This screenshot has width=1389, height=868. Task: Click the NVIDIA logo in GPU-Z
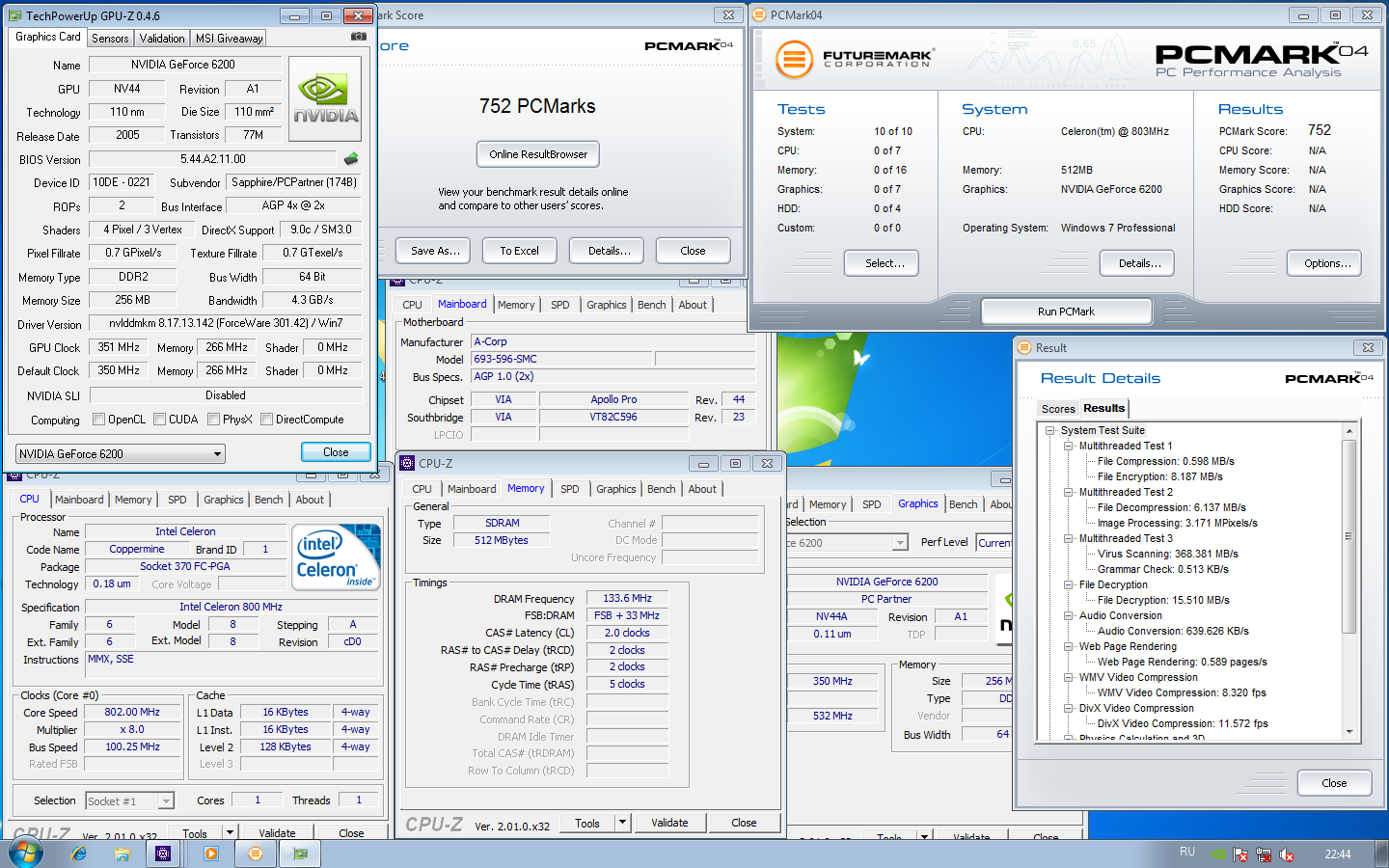pyautogui.click(x=325, y=99)
